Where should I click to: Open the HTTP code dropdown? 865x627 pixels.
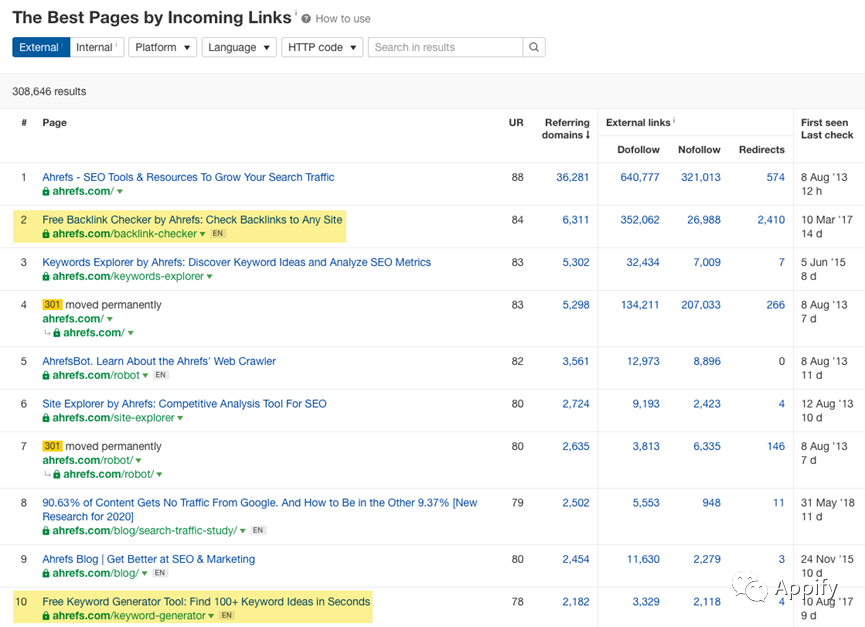[322, 47]
